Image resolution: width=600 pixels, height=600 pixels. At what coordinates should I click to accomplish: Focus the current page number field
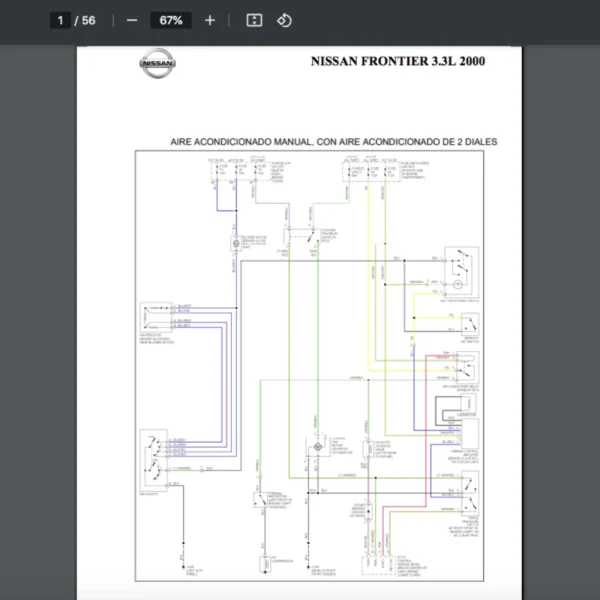pyautogui.click(x=60, y=20)
